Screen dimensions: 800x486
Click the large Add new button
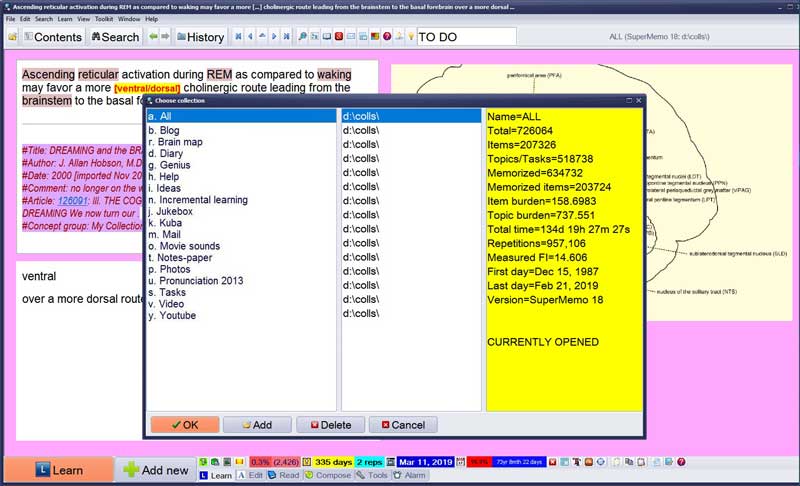tap(155, 470)
